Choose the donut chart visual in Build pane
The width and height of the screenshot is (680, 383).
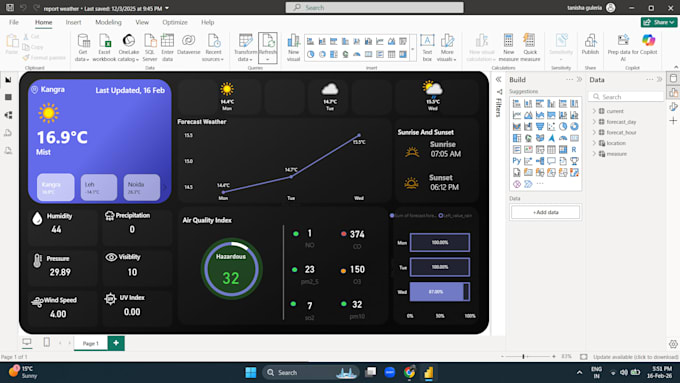[x=574, y=126]
